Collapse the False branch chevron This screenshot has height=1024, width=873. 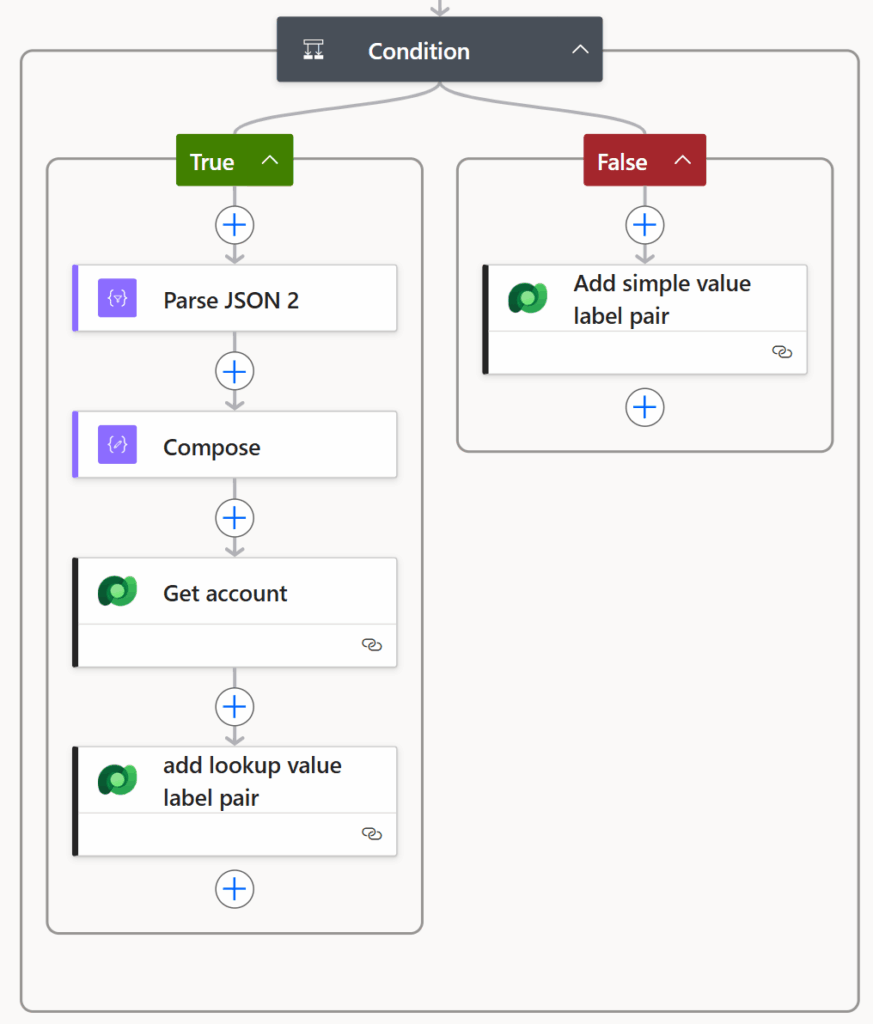pyautogui.click(x=682, y=161)
